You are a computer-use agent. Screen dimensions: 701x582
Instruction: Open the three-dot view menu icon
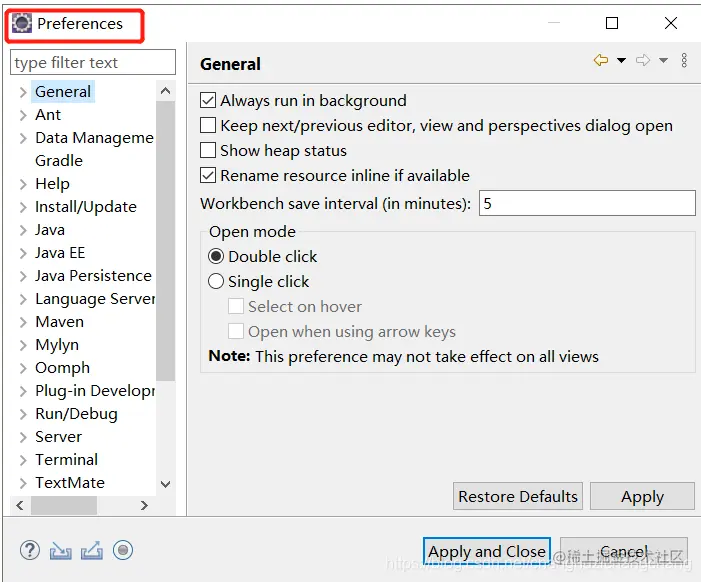click(684, 60)
